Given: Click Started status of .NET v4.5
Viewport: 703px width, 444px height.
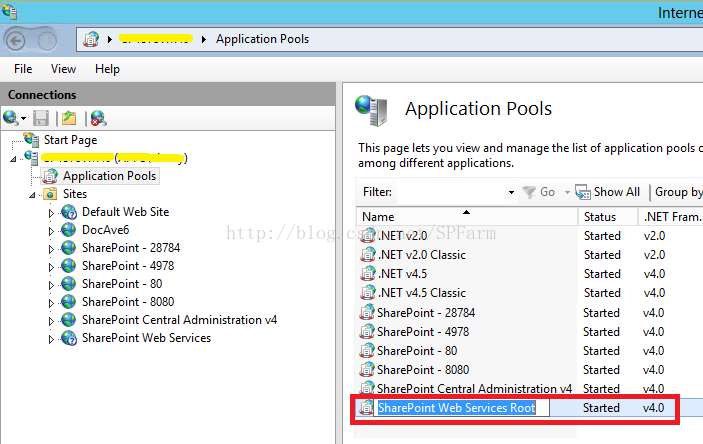Looking at the screenshot, I should (x=602, y=274).
